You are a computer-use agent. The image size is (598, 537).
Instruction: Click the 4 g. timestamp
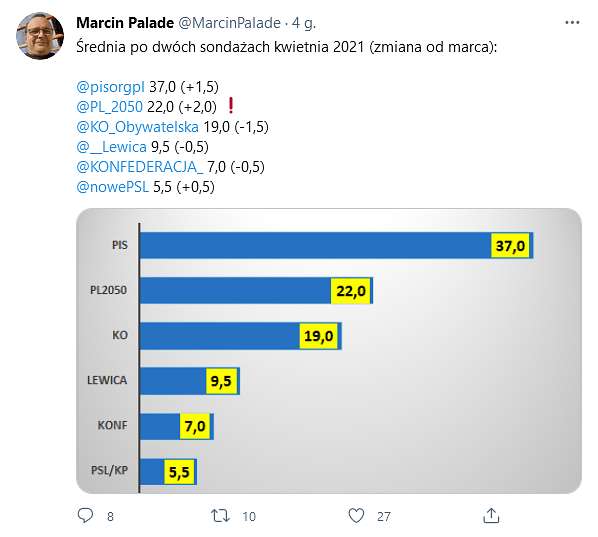[x=304, y=24]
